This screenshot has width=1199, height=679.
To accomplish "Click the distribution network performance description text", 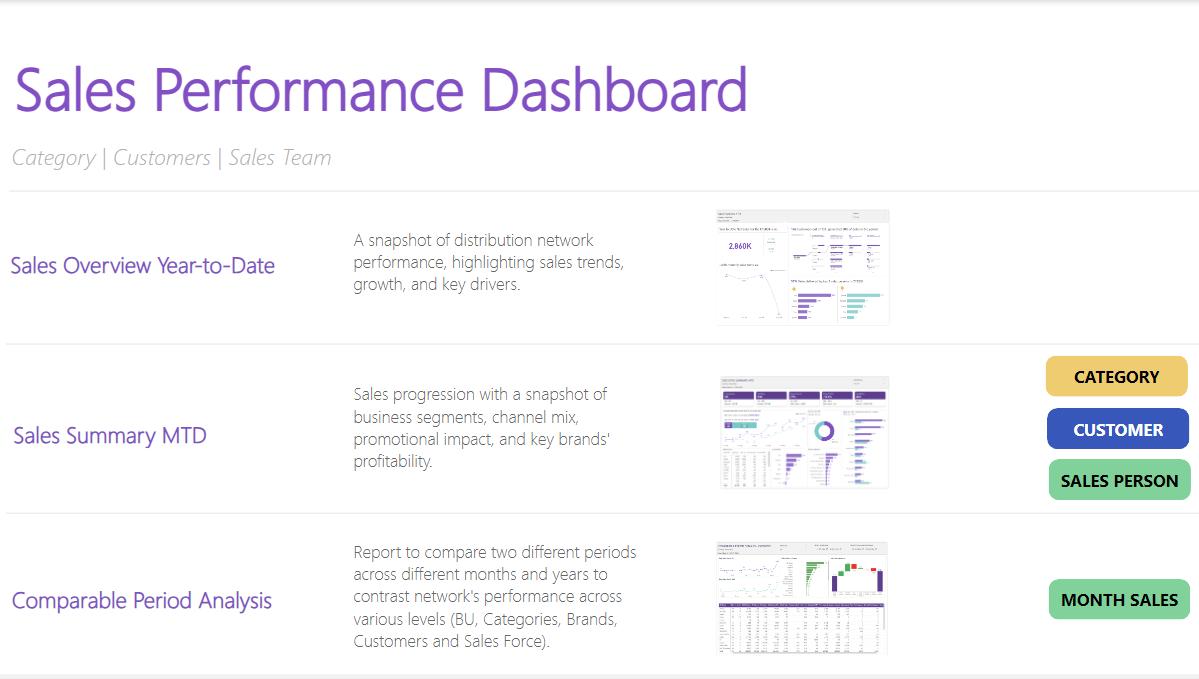I will pyautogui.click(x=488, y=262).
